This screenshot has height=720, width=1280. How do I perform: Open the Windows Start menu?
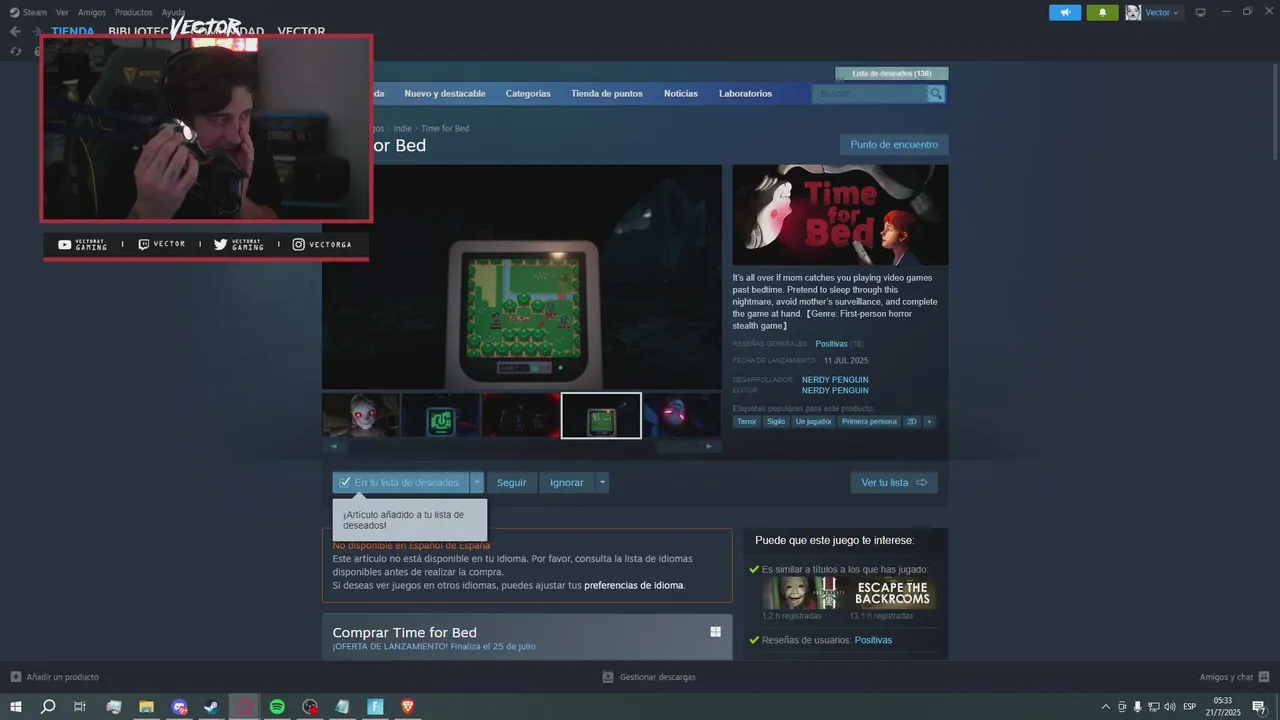16,706
